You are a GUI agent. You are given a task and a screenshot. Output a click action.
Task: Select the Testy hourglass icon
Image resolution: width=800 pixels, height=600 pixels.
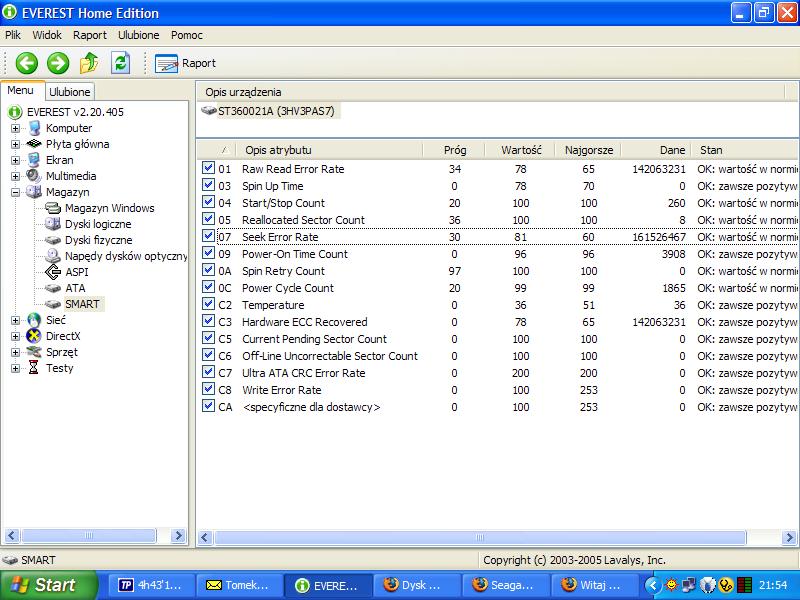34,368
